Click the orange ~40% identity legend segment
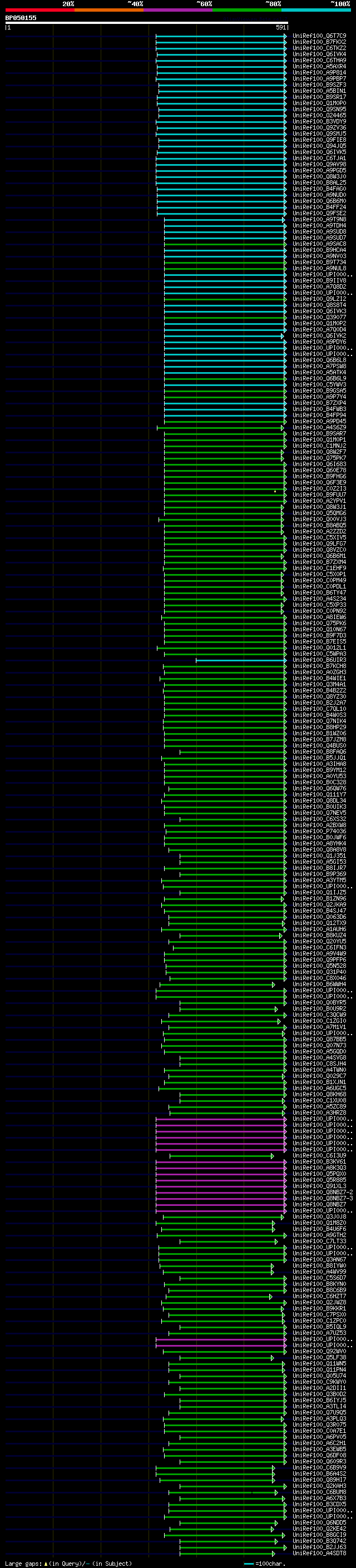The width and height of the screenshot is (356, 1568). (x=109, y=10)
